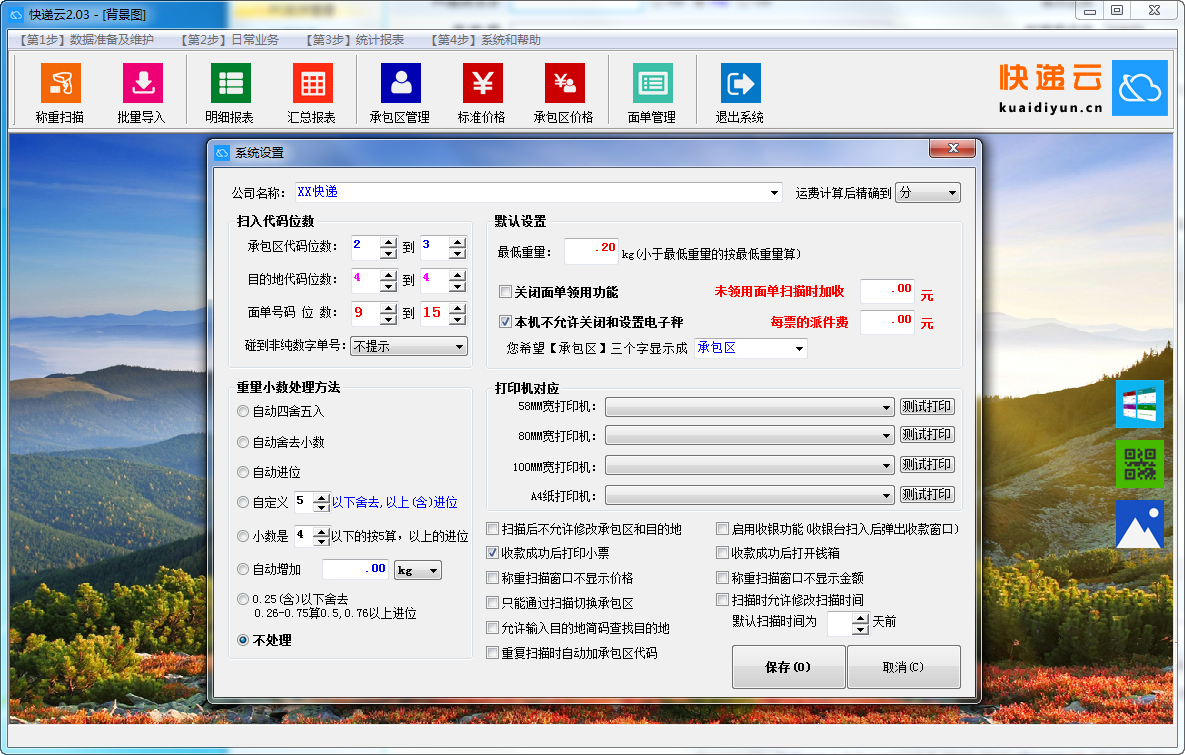The image size is (1185, 755).
Task: Open the 汇总报表 summary report
Action: pos(312,84)
